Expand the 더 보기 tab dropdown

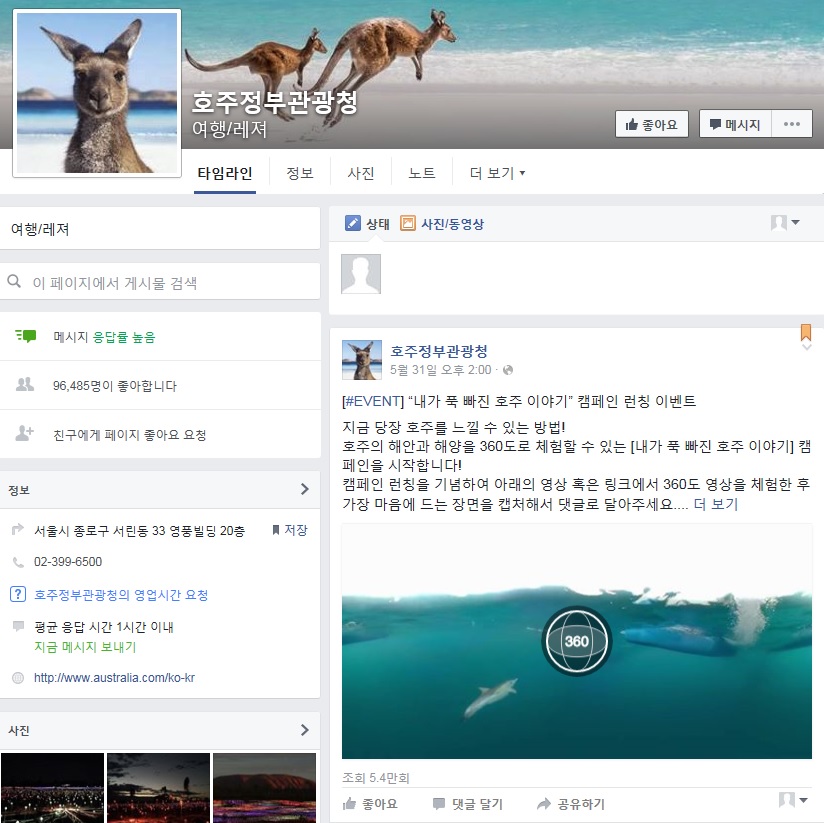point(497,173)
